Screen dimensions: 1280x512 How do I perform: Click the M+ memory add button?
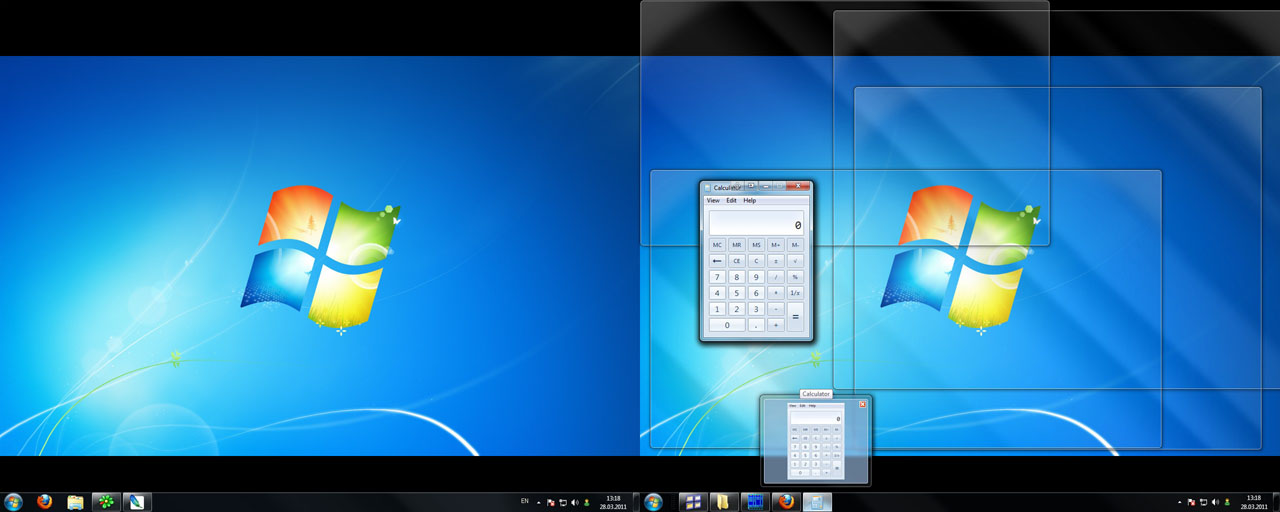pos(776,245)
